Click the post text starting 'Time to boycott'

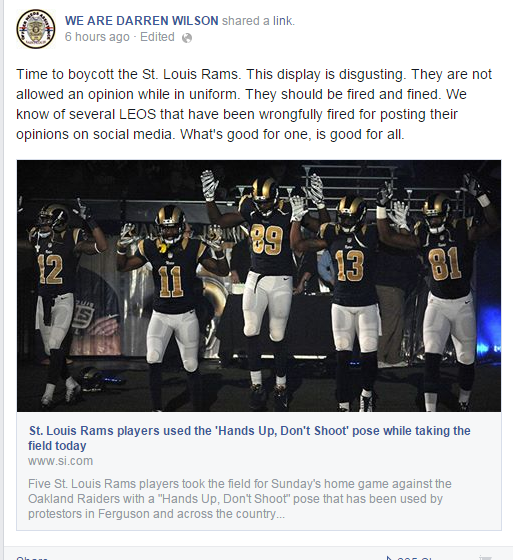click(254, 104)
